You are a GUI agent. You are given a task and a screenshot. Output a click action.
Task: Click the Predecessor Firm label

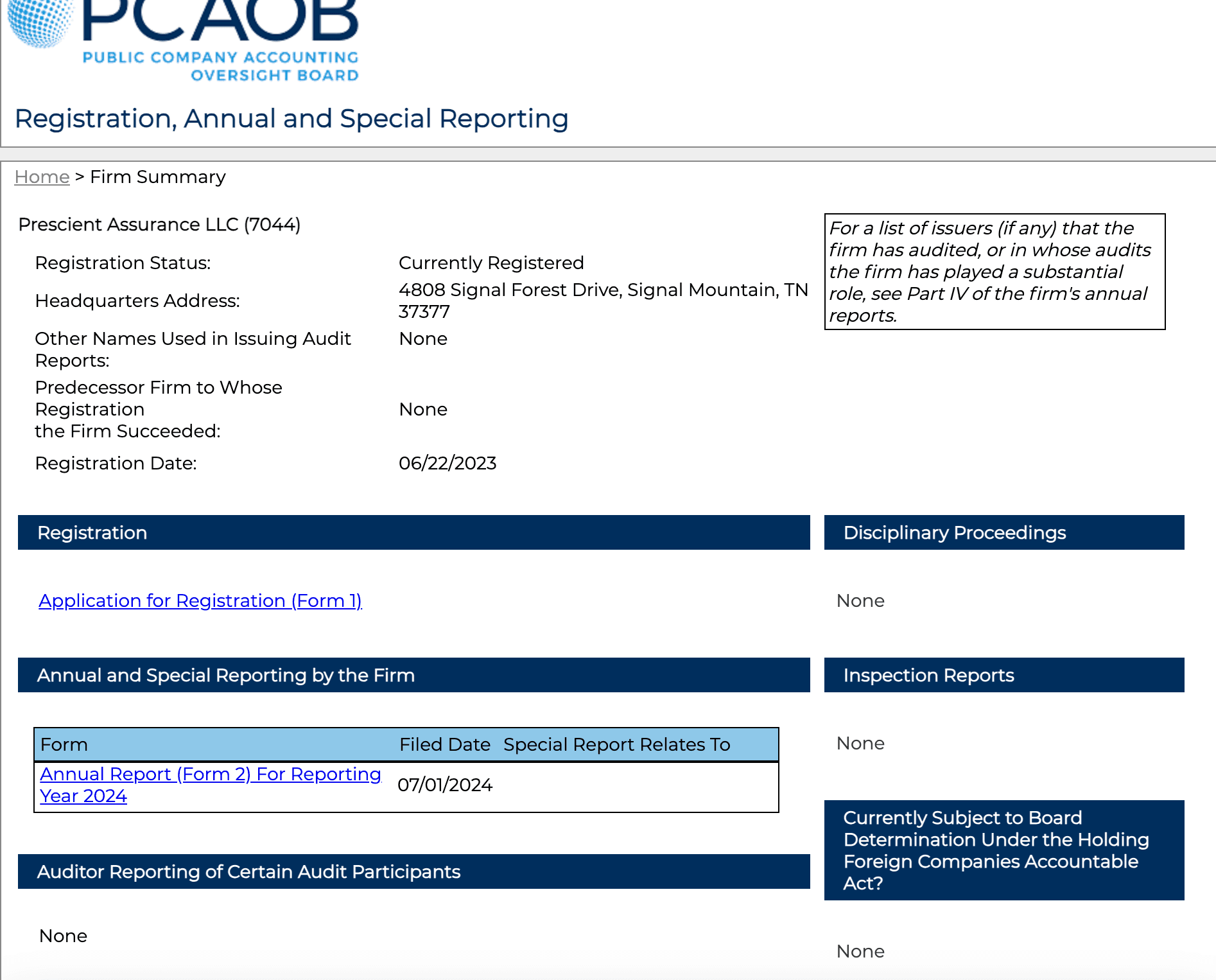tap(159, 409)
